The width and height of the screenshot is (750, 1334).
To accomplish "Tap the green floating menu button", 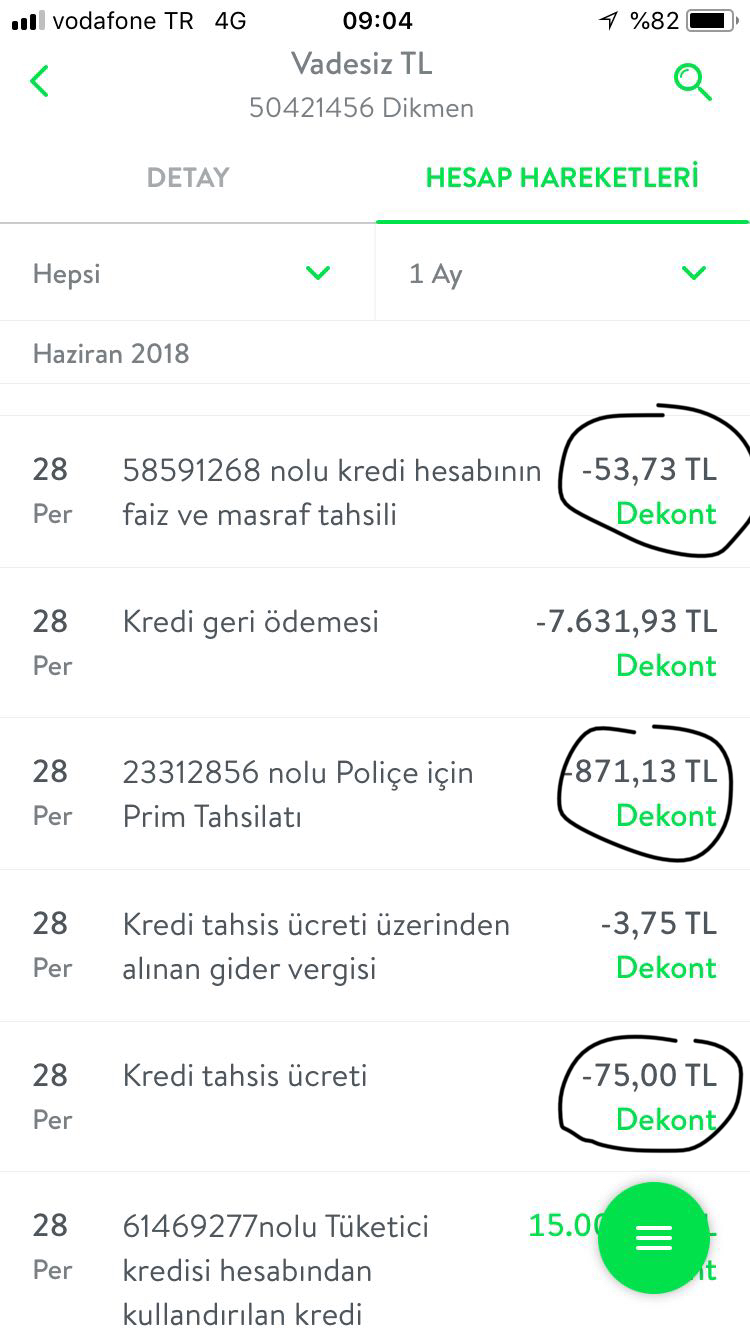I will pyautogui.click(x=654, y=1238).
